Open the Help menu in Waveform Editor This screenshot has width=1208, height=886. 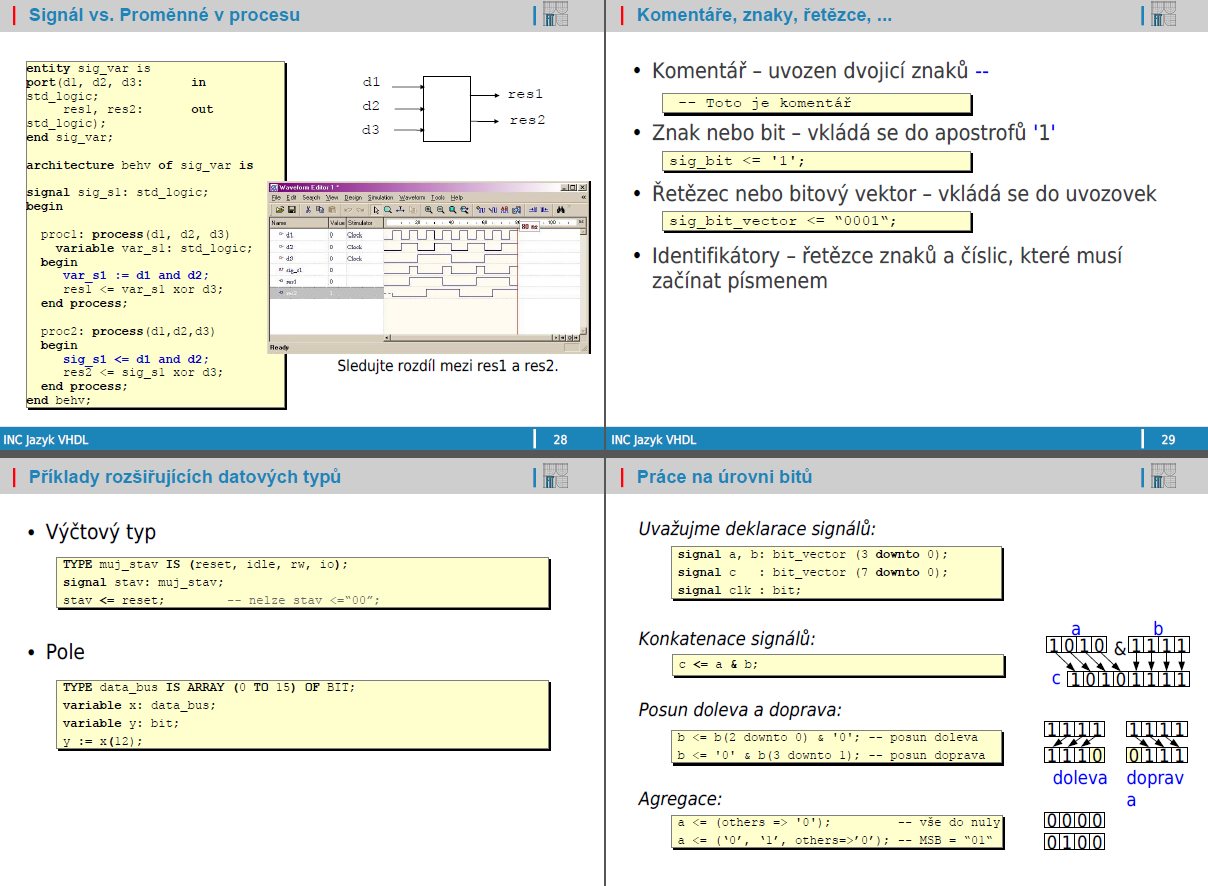(x=457, y=198)
